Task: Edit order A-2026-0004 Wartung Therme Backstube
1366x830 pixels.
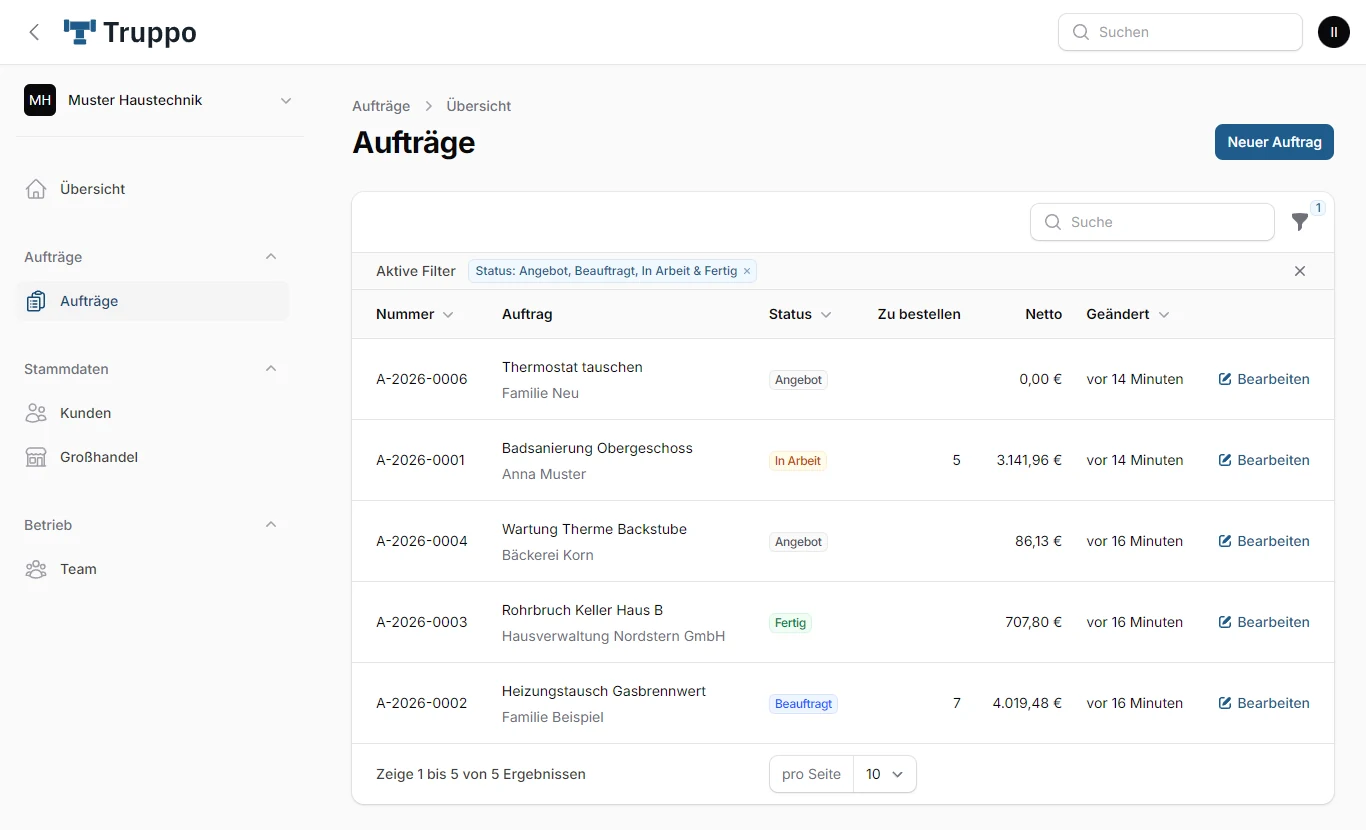Action: pyautogui.click(x=1264, y=541)
